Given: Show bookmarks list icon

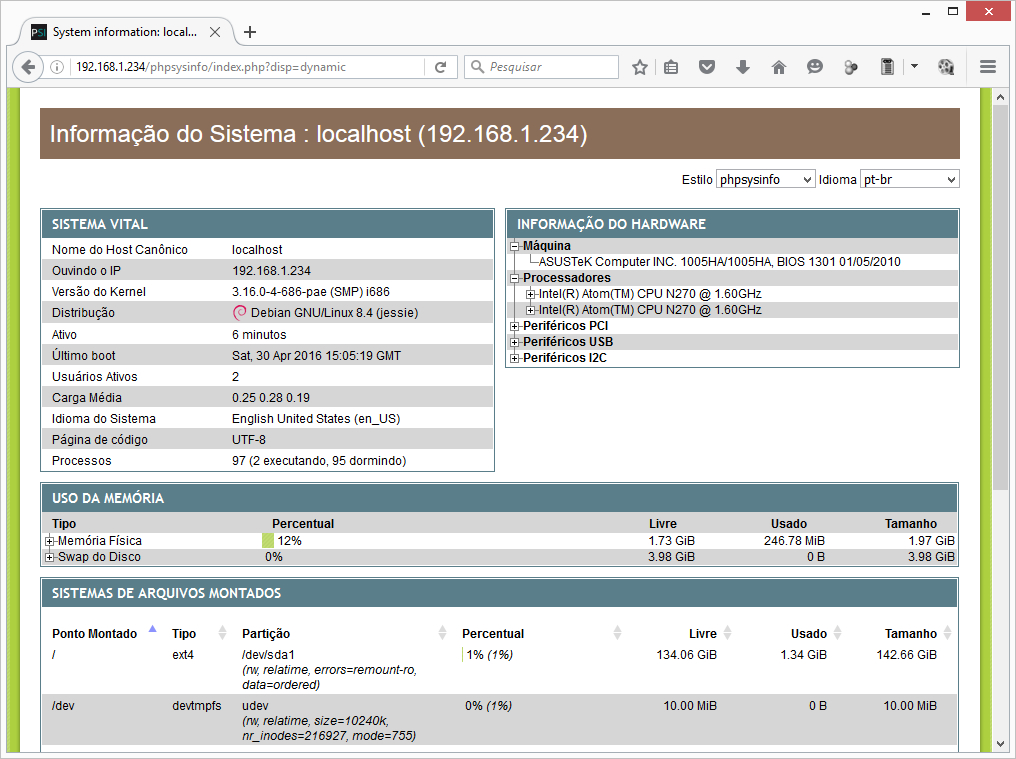Looking at the screenshot, I should 671,67.
